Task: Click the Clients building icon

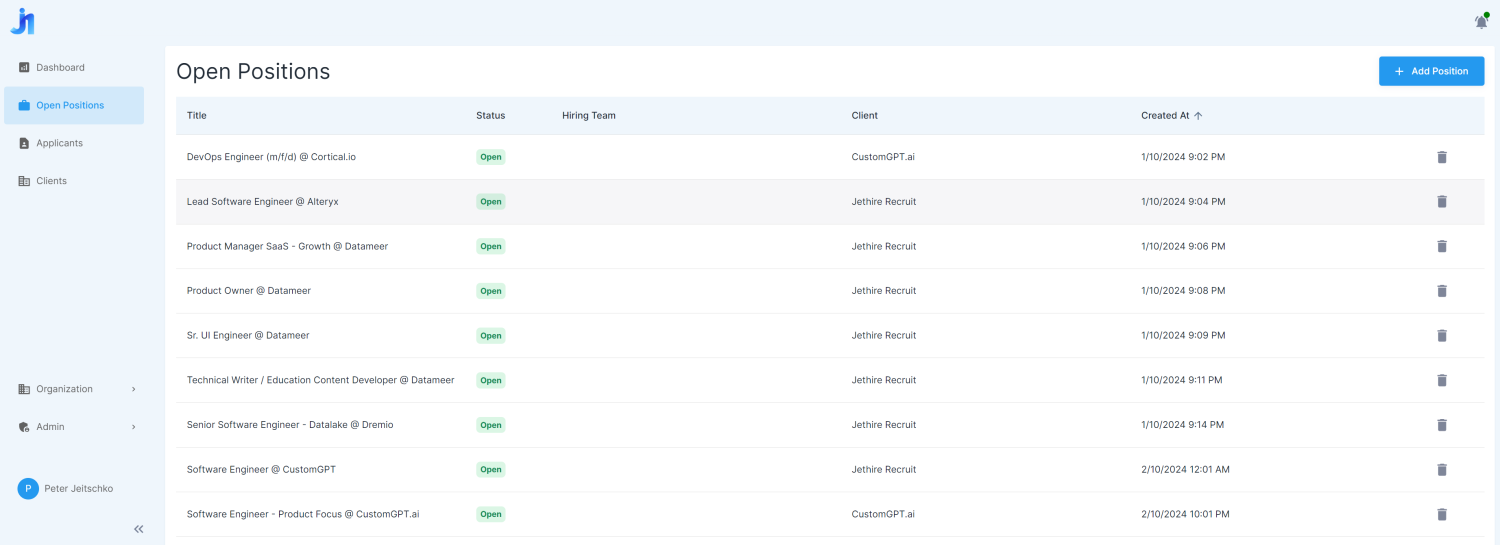Action: tap(24, 181)
